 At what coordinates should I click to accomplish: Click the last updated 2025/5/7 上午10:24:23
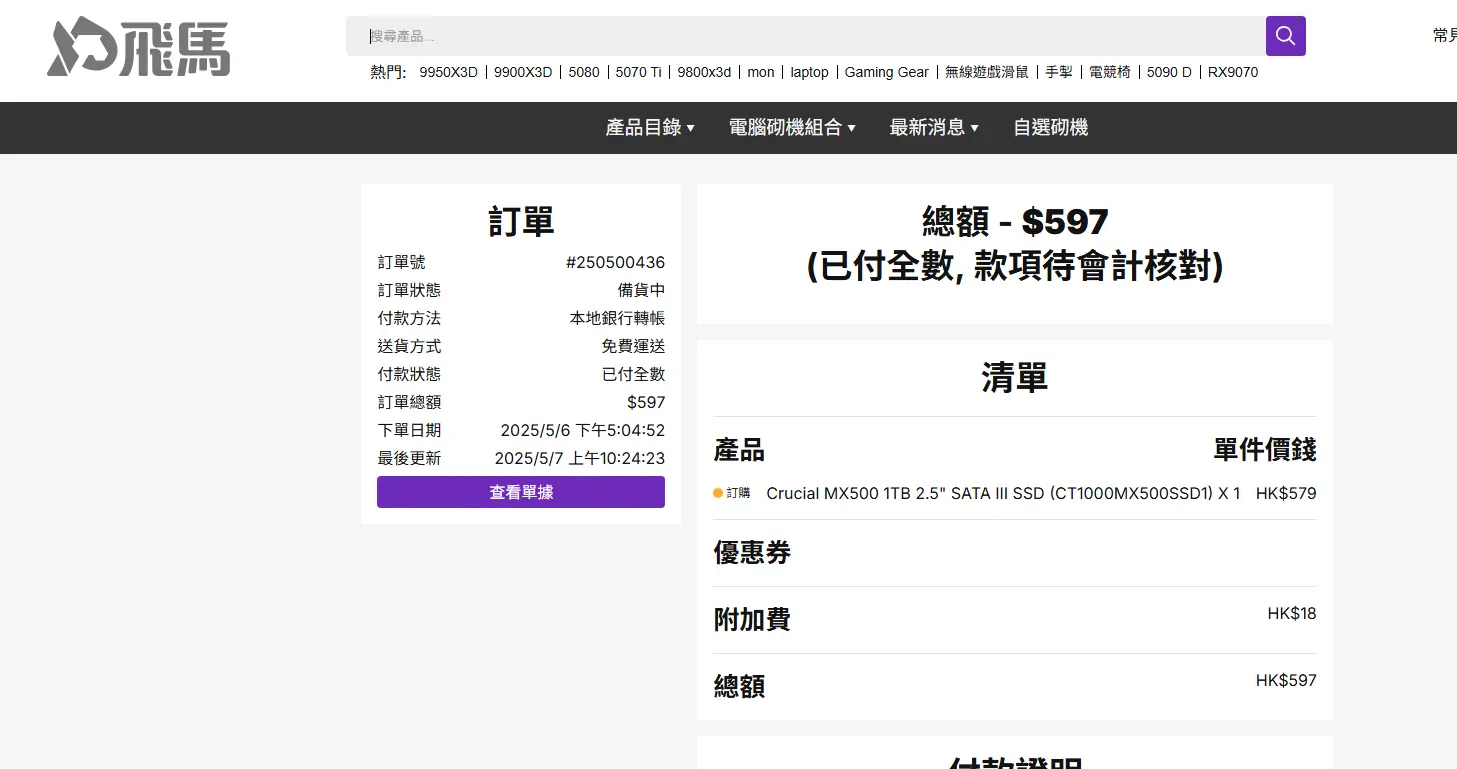(x=580, y=458)
